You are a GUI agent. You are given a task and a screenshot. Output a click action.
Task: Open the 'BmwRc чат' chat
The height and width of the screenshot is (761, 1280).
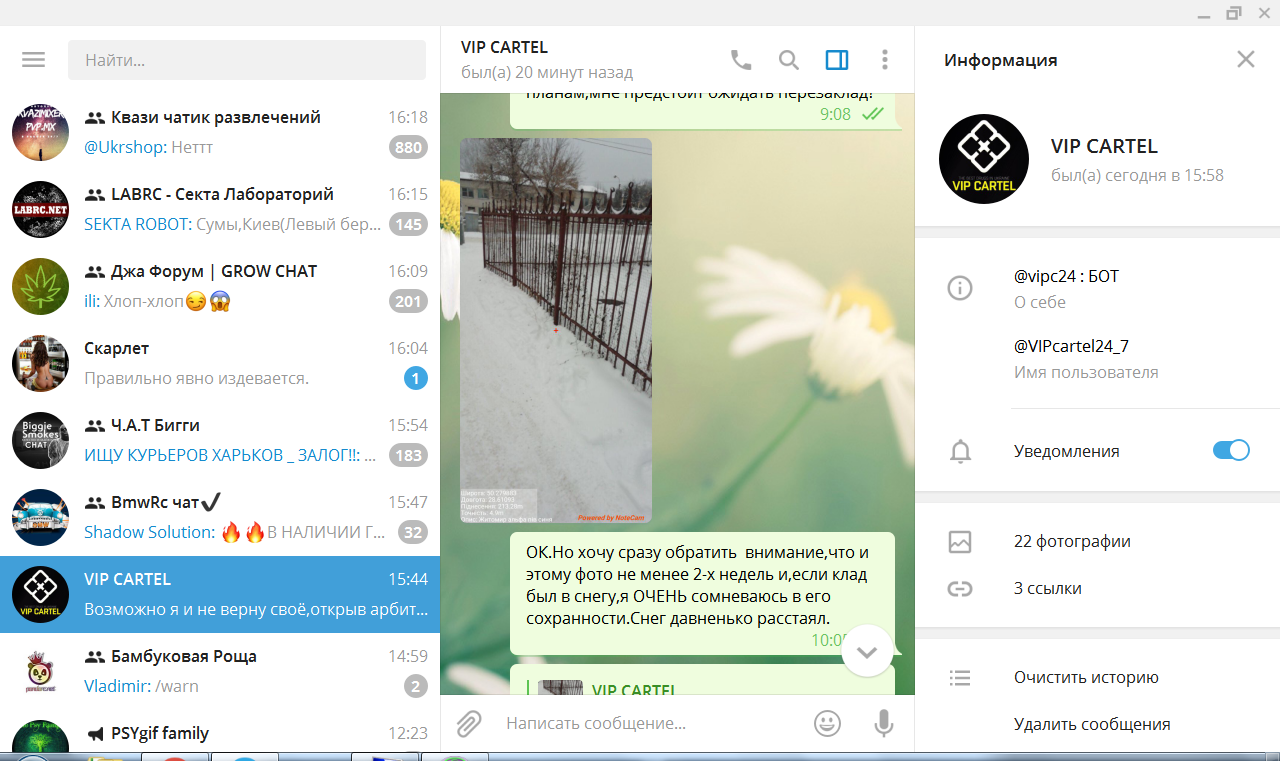[220, 517]
